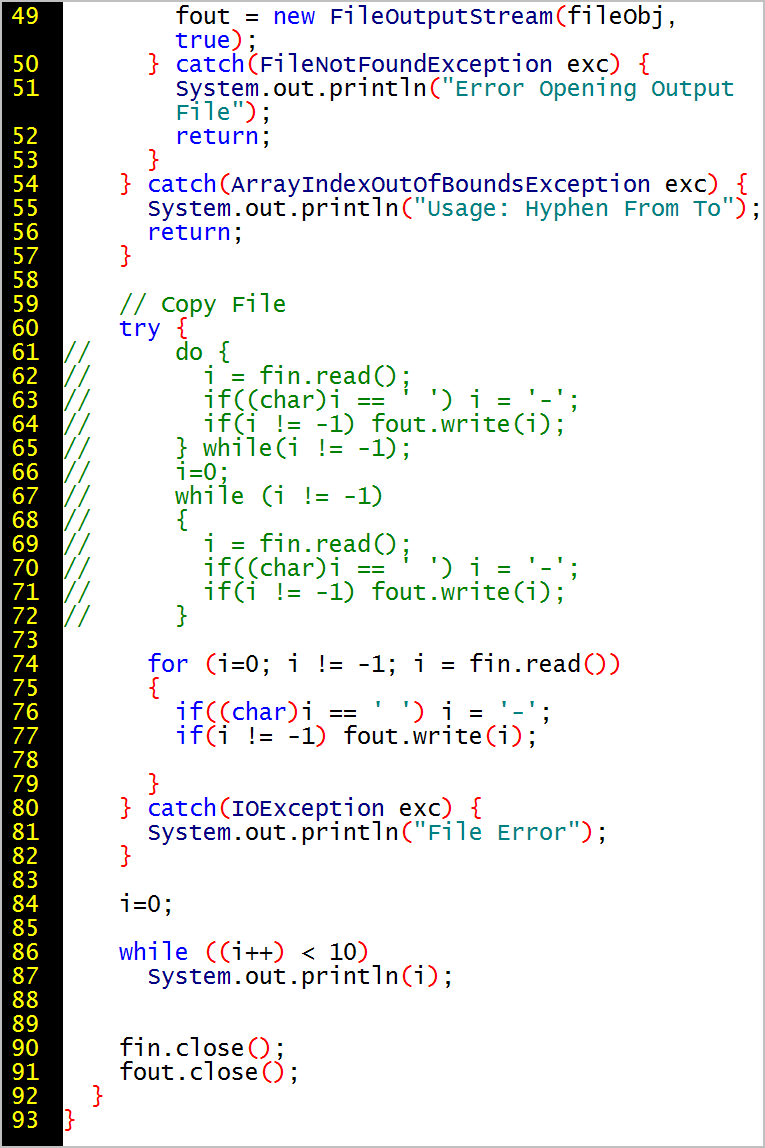Click line number 86 in the gutter
The image size is (765, 1148).
25,952
